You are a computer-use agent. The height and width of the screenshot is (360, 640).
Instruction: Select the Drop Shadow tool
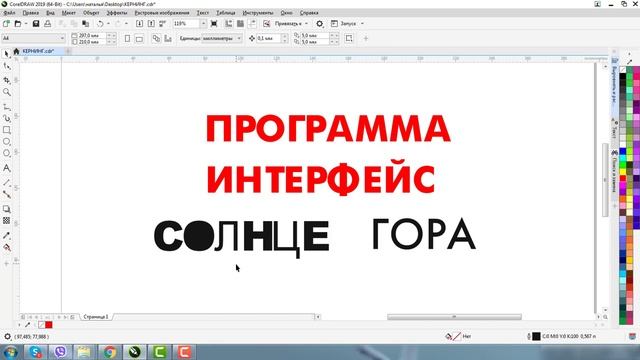[7, 209]
